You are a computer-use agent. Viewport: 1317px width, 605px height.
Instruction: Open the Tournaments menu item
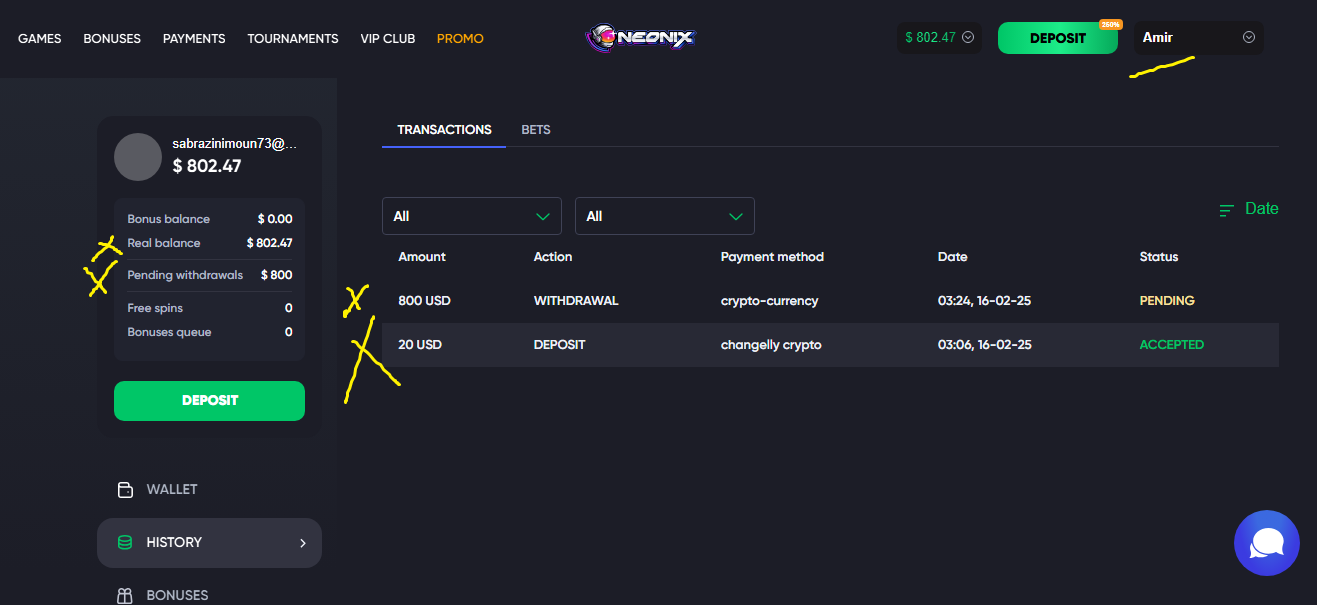pyautogui.click(x=293, y=39)
